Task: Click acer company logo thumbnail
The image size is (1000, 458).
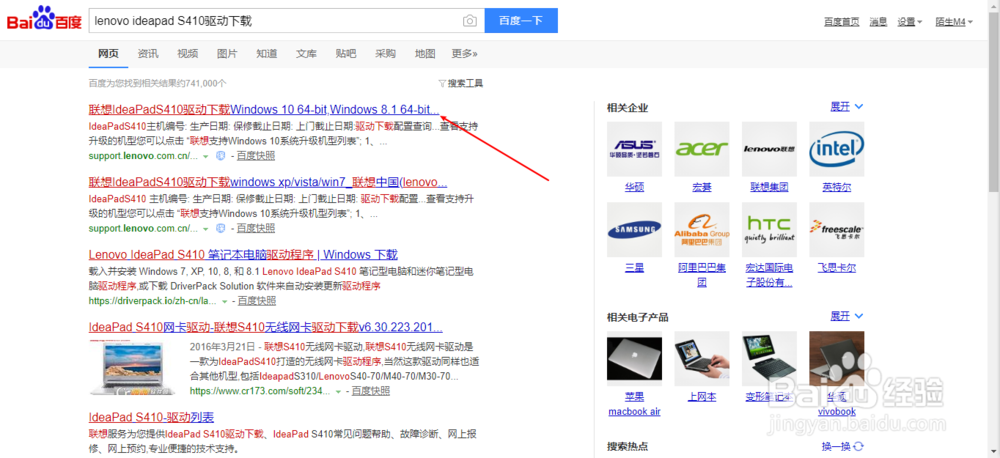Action: 702,149
